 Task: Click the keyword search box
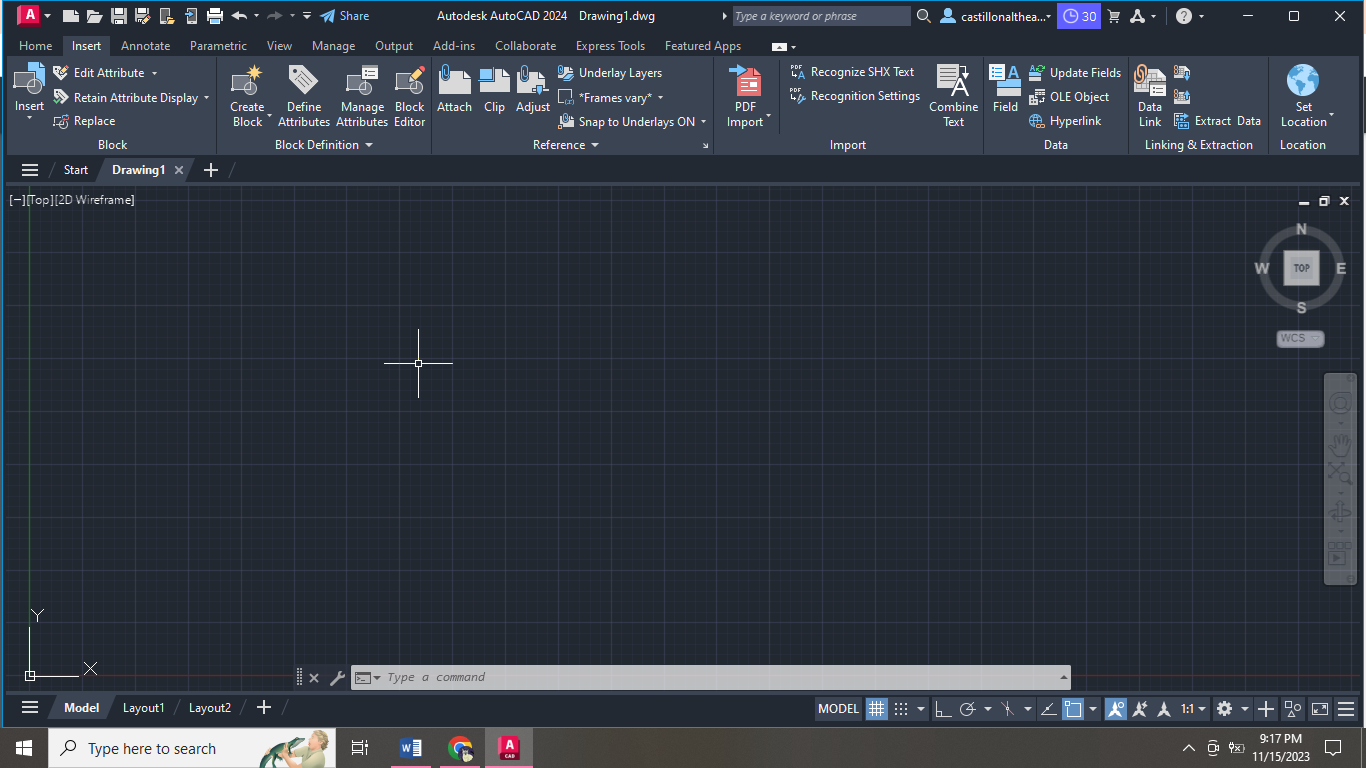[821, 16]
